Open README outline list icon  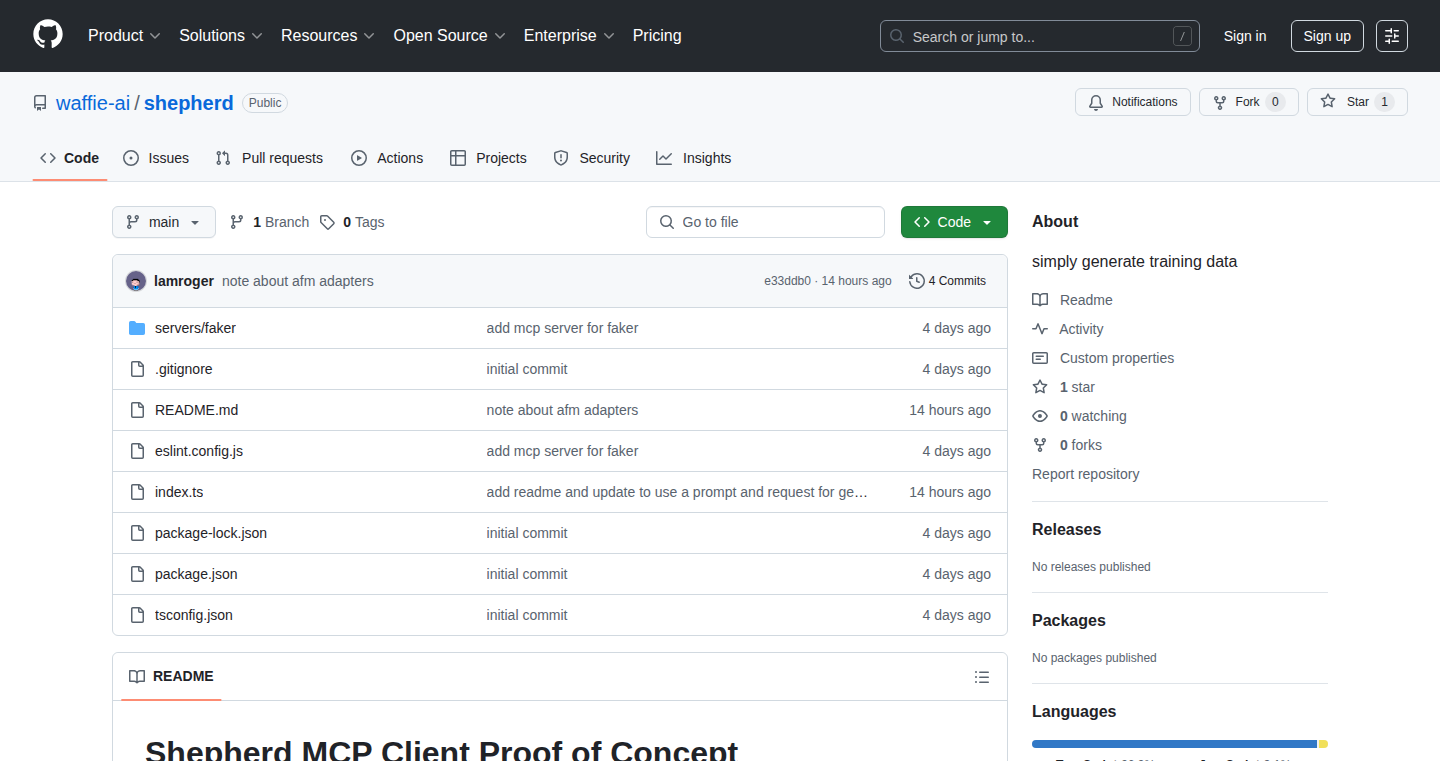coord(982,677)
